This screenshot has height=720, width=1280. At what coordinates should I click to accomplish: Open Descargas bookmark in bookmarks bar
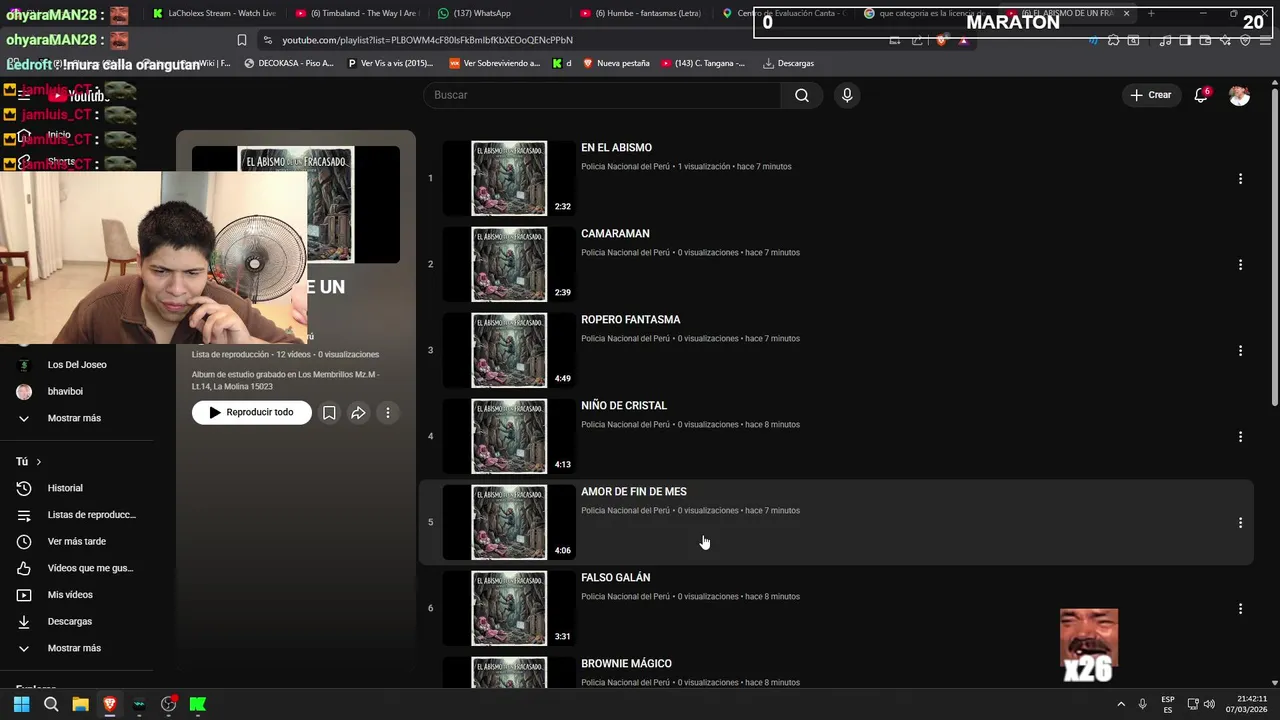[x=788, y=63]
